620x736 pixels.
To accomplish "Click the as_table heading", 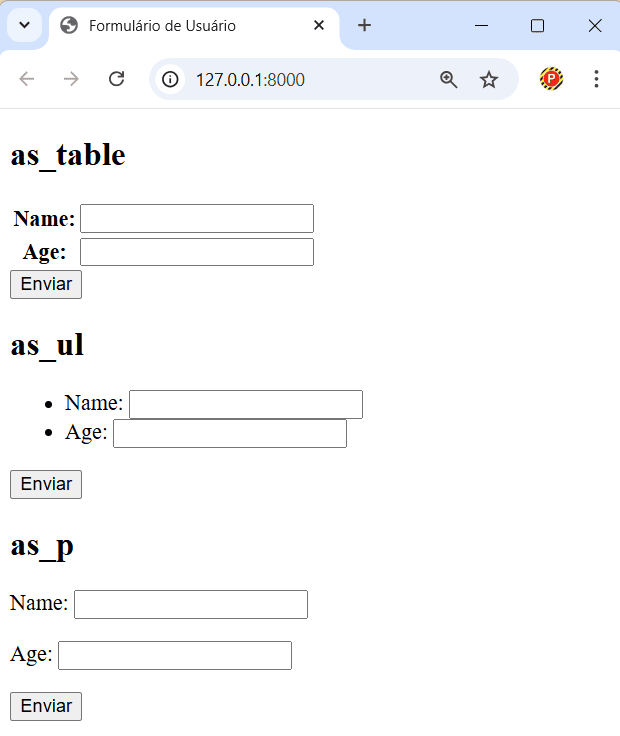I will 68,155.
